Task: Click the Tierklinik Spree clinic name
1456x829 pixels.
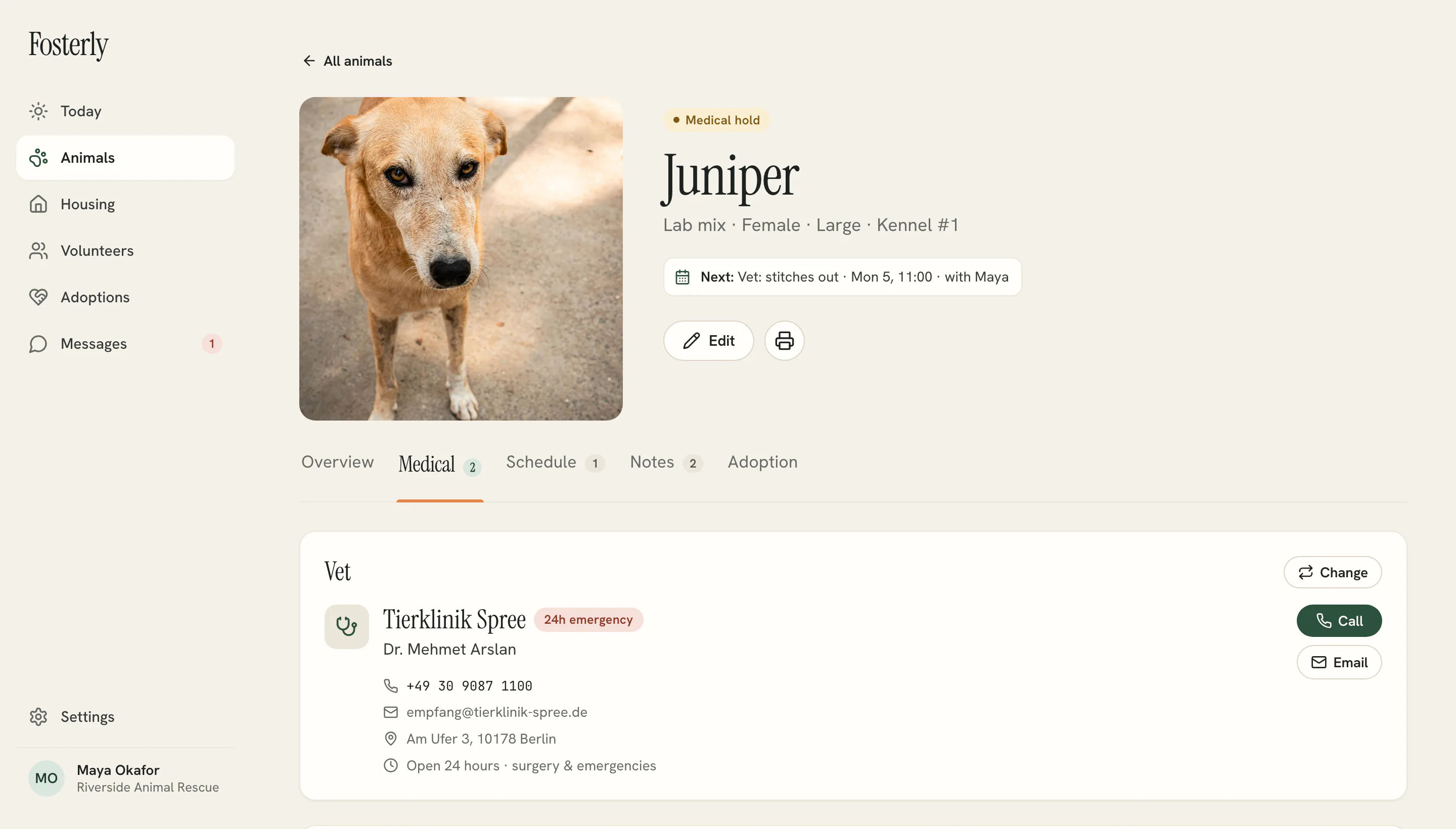Action: pos(454,619)
